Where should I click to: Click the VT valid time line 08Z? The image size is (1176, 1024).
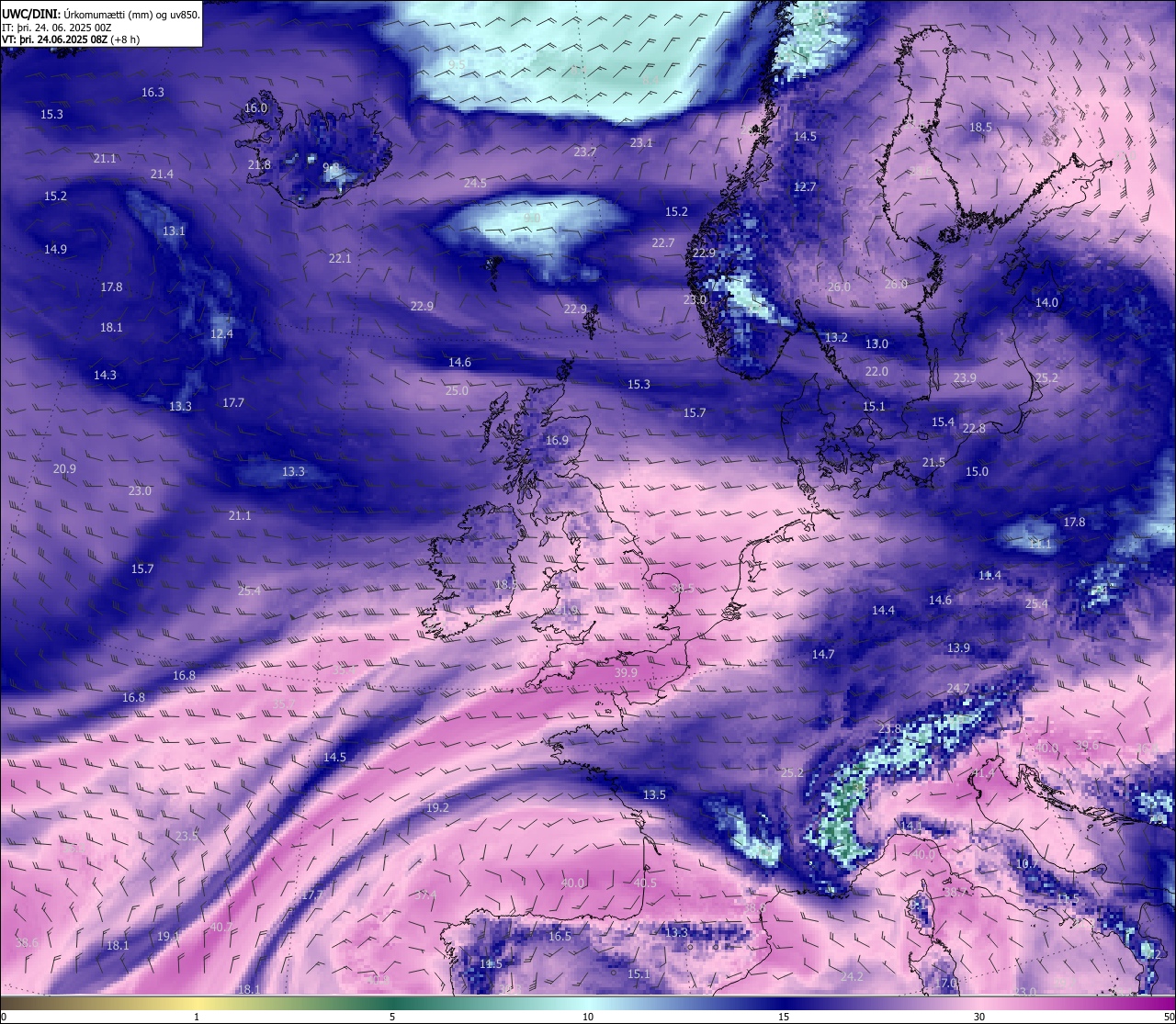[x=71, y=39]
